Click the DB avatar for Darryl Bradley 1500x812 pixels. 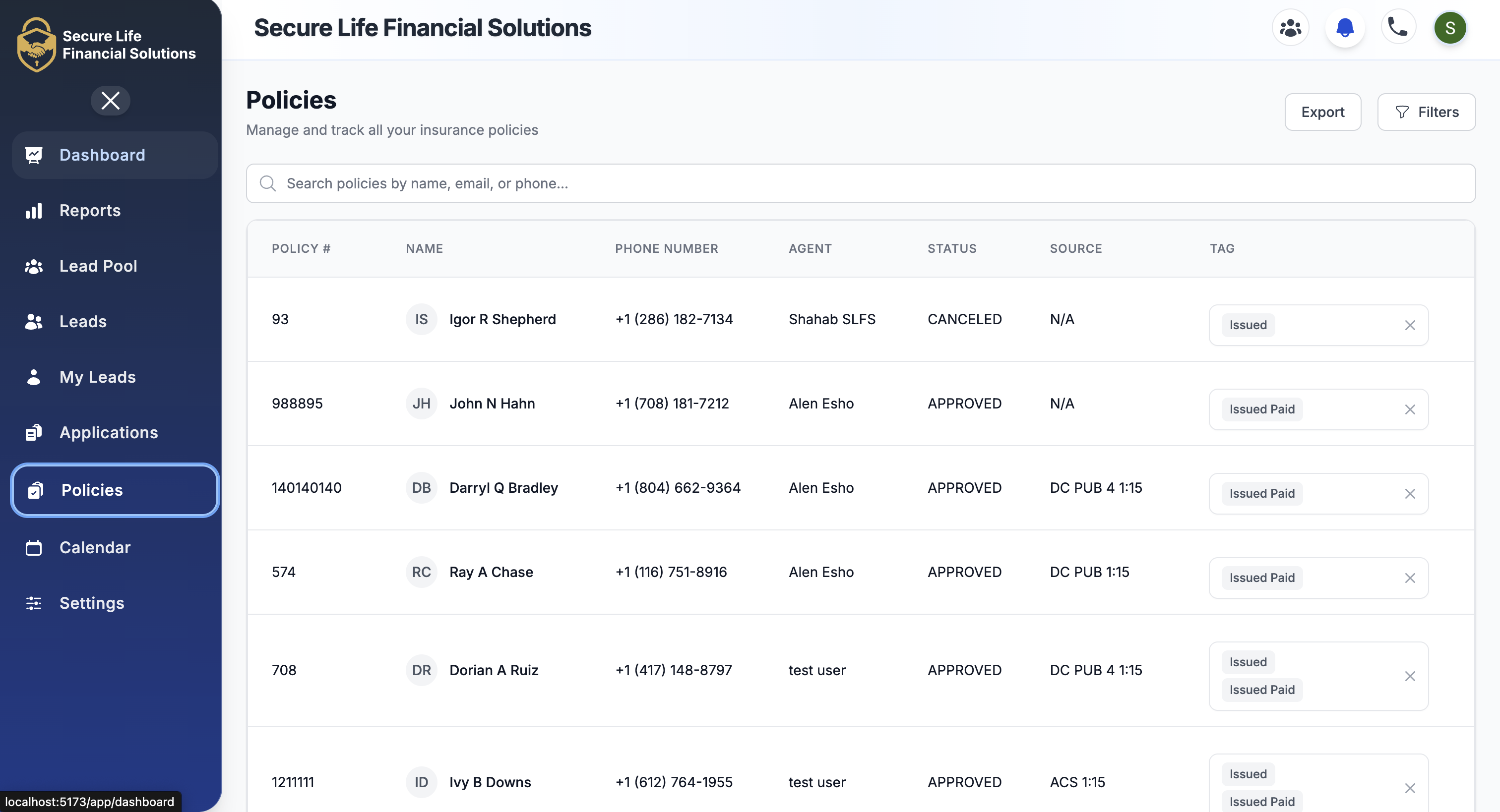click(421, 488)
